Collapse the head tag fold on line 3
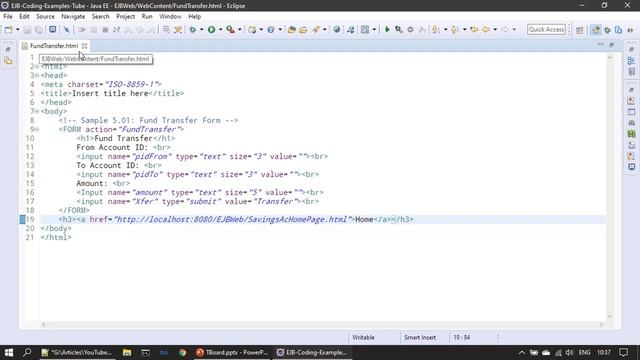The height and width of the screenshot is (360, 640). coord(37,76)
